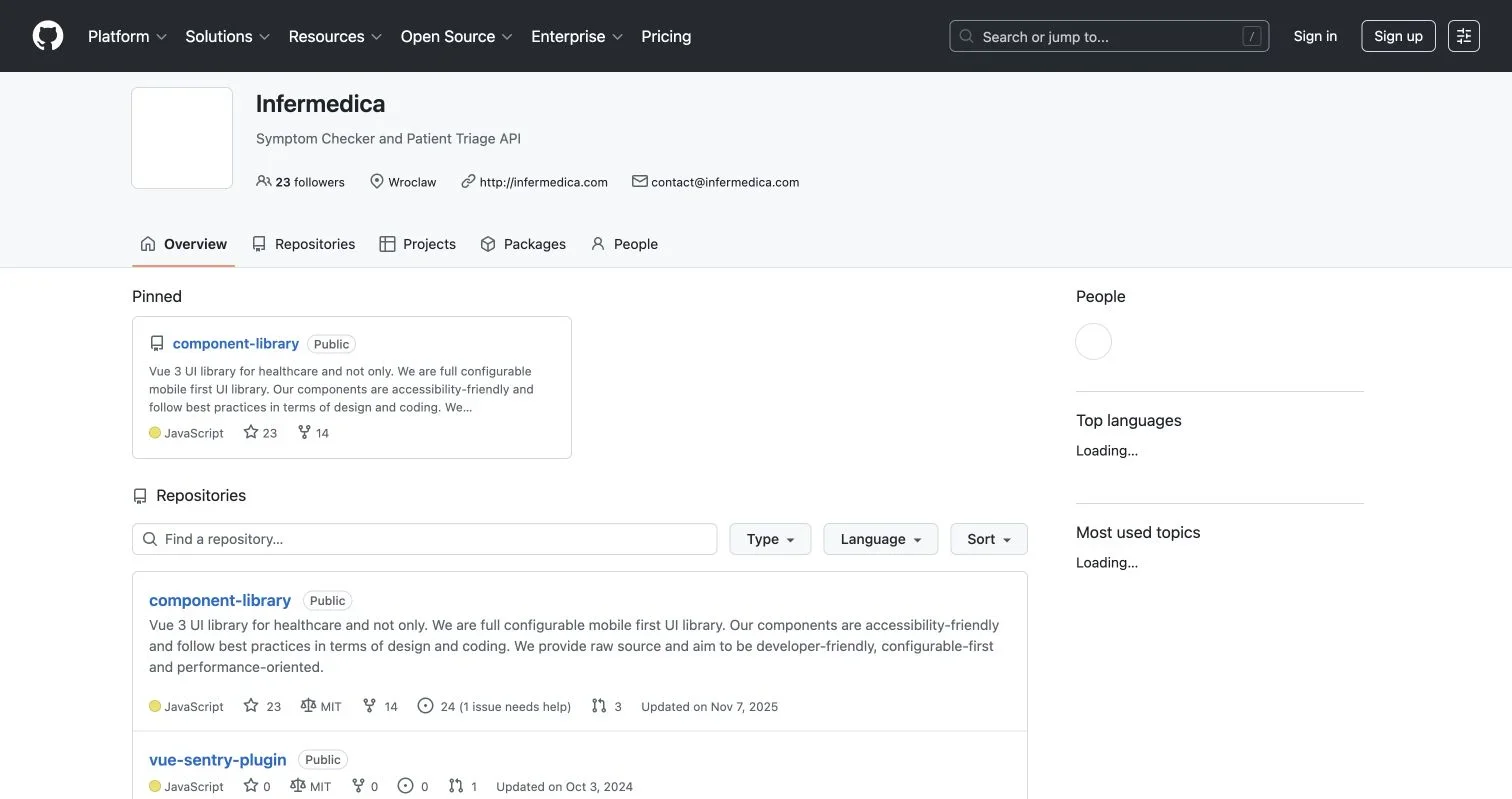Expand the Resources menu

pyautogui.click(x=335, y=36)
